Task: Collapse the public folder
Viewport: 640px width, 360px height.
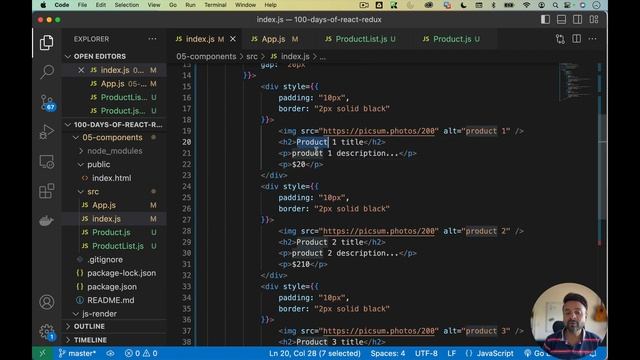Action: point(81,164)
